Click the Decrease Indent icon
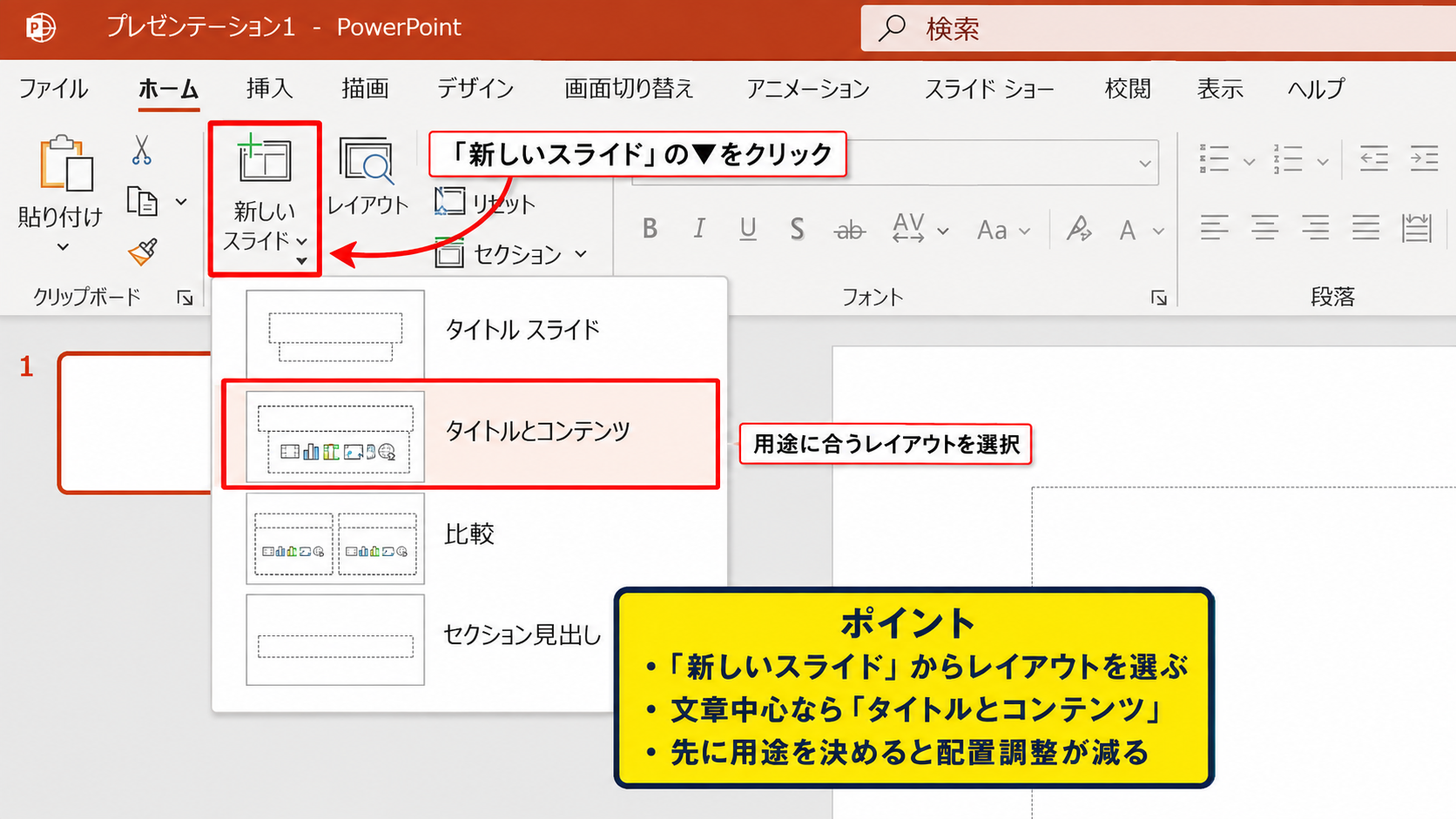Image resolution: width=1456 pixels, height=819 pixels. (x=1374, y=158)
